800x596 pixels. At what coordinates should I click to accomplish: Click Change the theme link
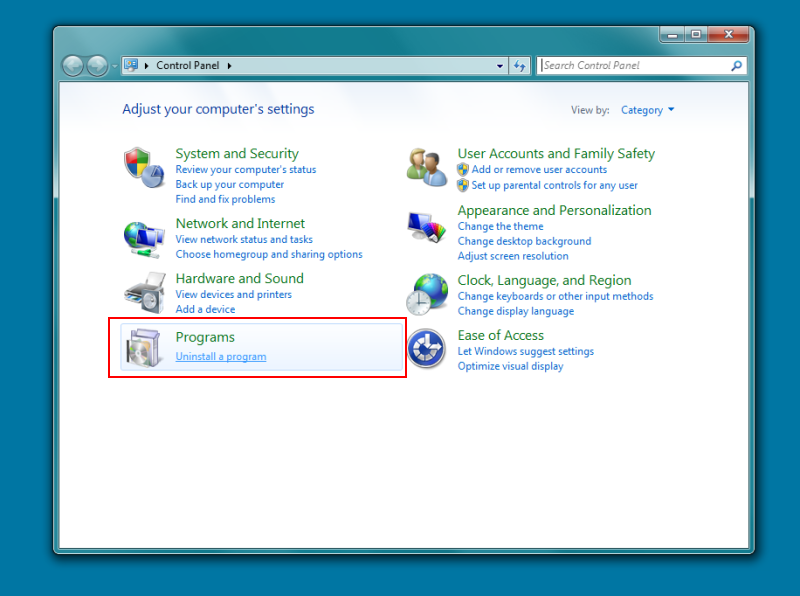click(x=501, y=226)
